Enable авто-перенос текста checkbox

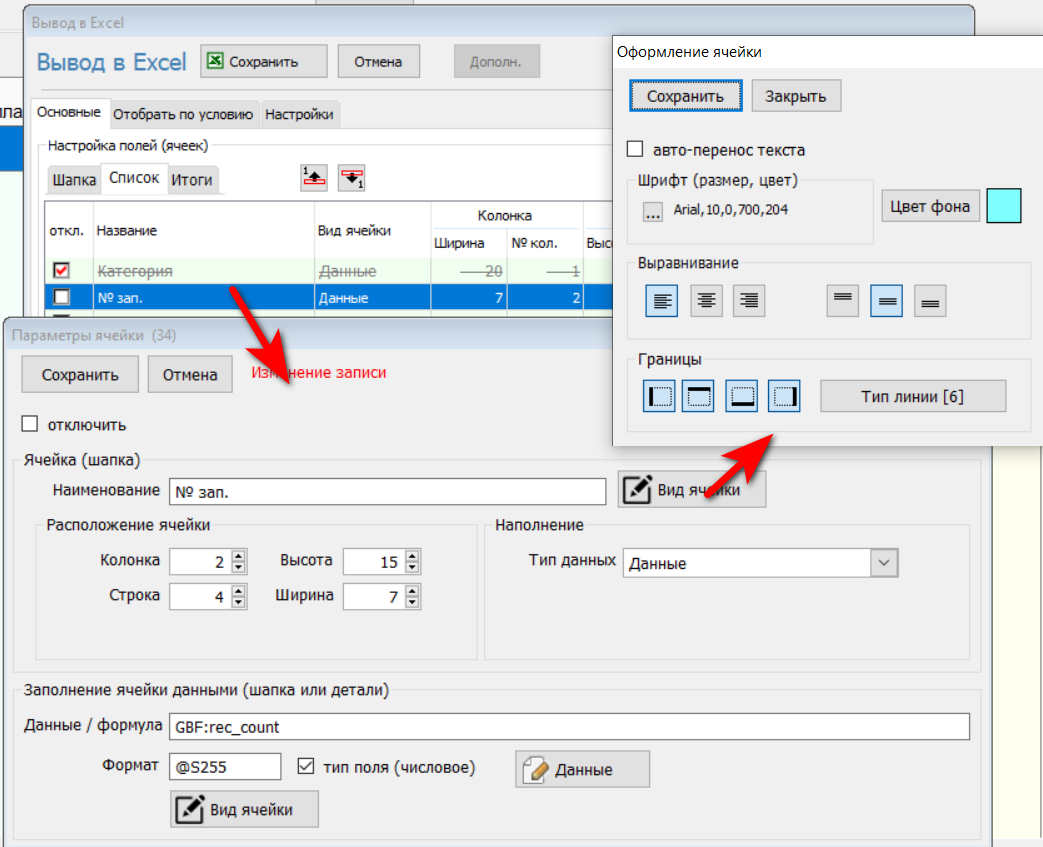(635, 150)
